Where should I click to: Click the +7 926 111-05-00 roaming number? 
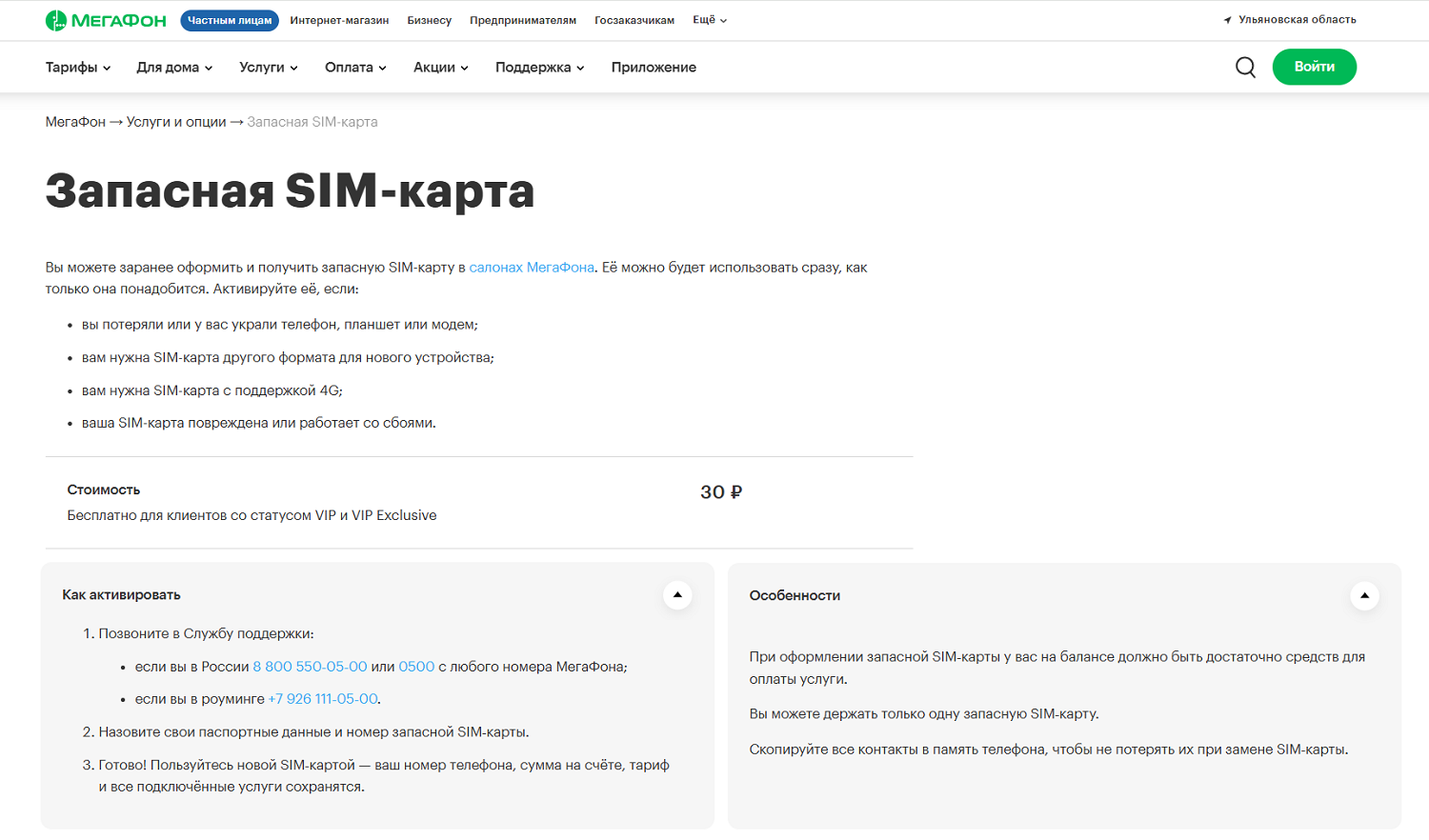point(323,699)
